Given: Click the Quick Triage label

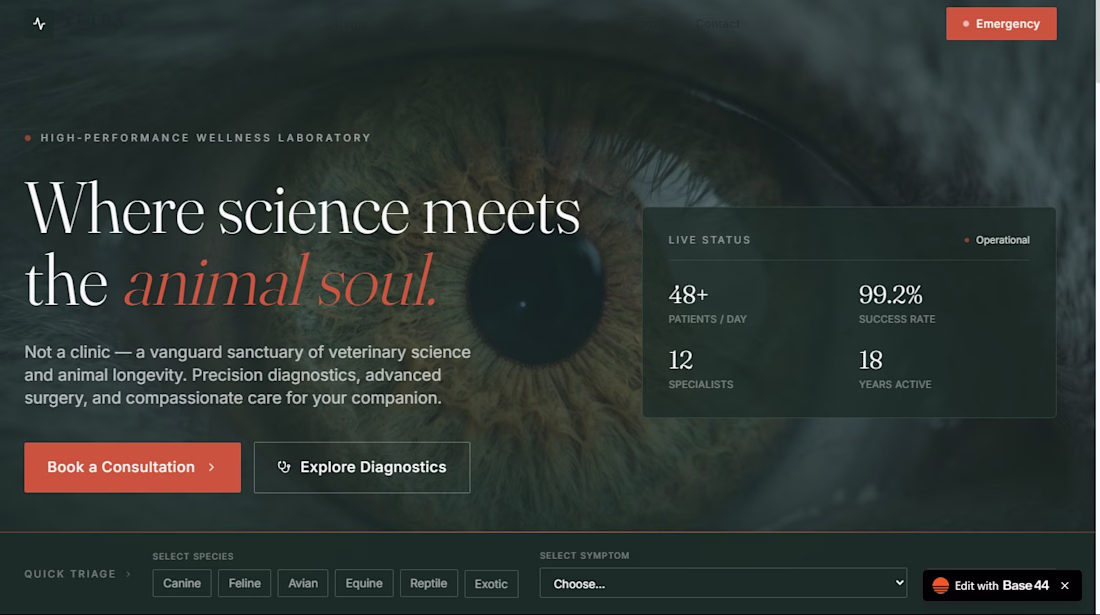Looking at the screenshot, I should click(70, 574).
